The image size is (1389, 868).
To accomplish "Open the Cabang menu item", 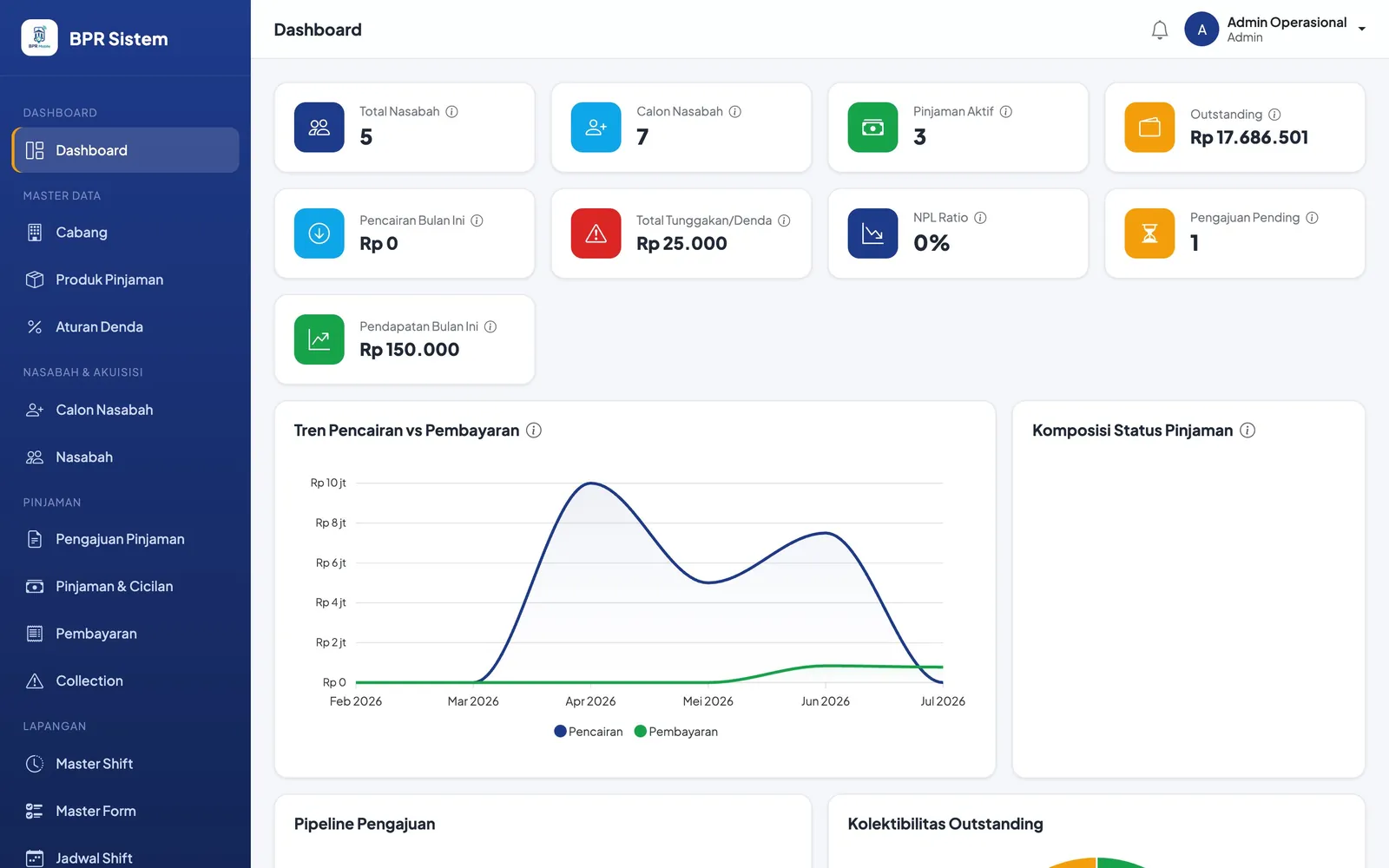I will coord(126,233).
